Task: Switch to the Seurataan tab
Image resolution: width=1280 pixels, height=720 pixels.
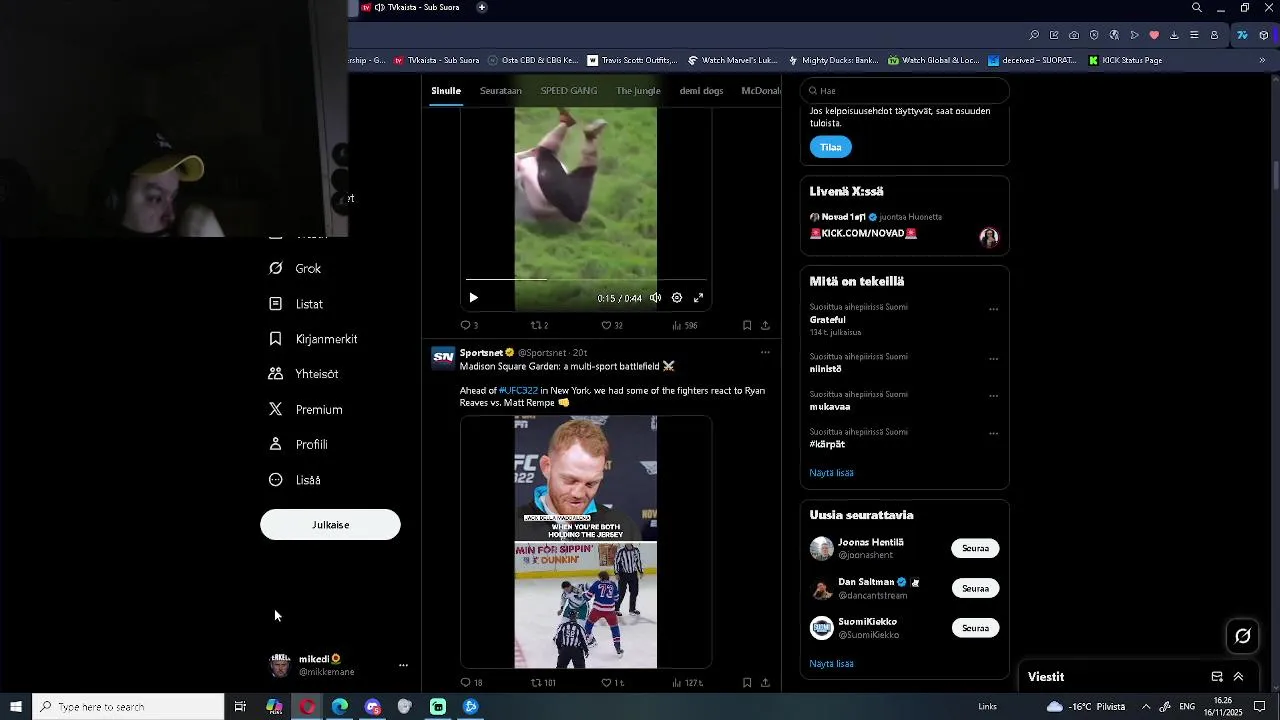Action: (x=501, y=91)
